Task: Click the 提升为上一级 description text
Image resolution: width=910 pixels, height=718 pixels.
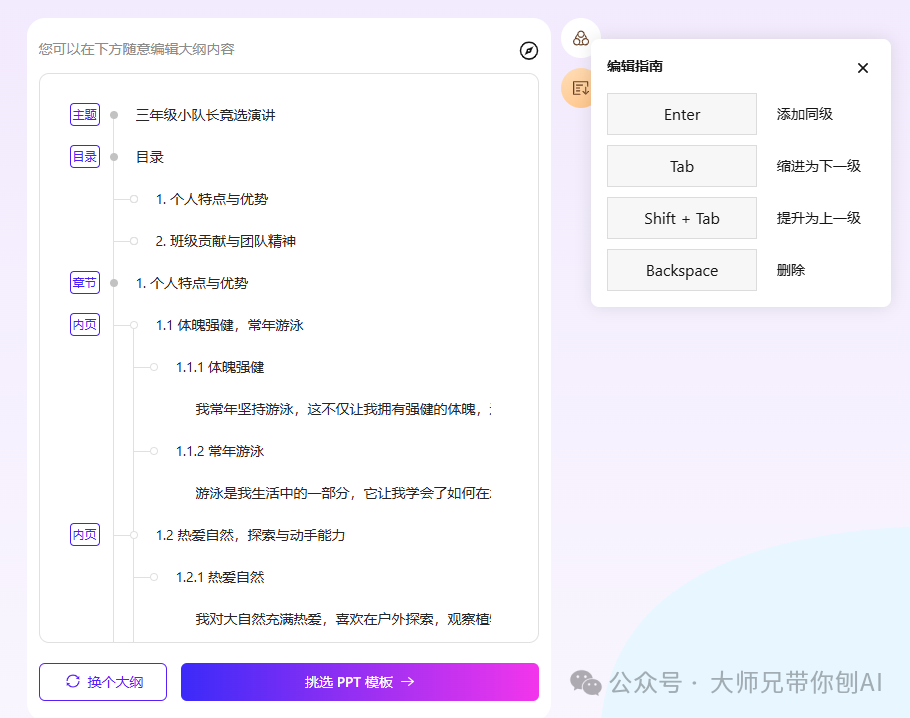Action: pos(818,218)
